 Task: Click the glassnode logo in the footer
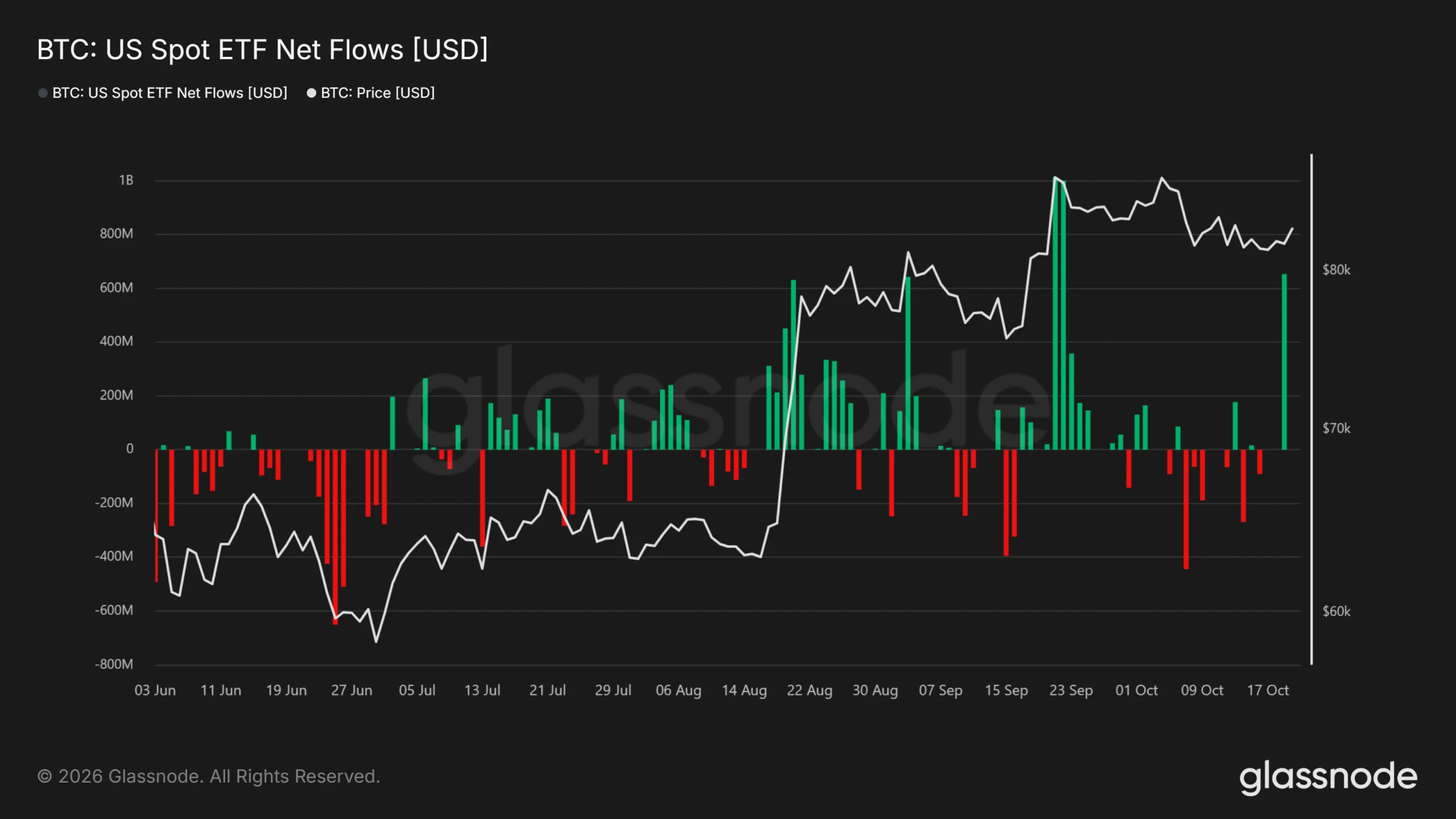(x=1328, y=777)
